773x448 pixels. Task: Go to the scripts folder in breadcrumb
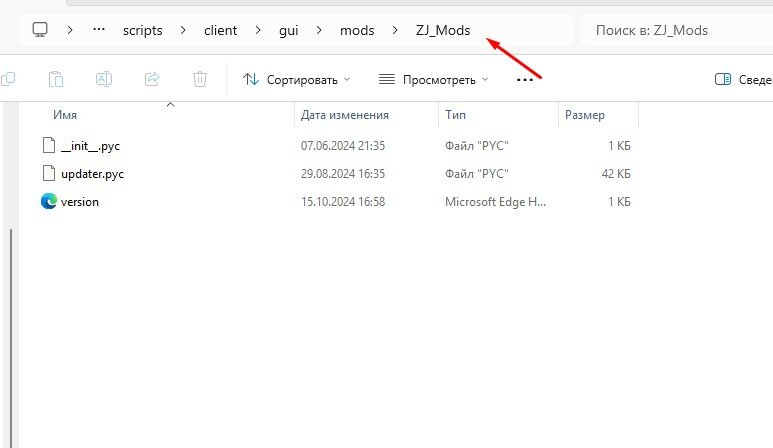click(x=144, y=30)
